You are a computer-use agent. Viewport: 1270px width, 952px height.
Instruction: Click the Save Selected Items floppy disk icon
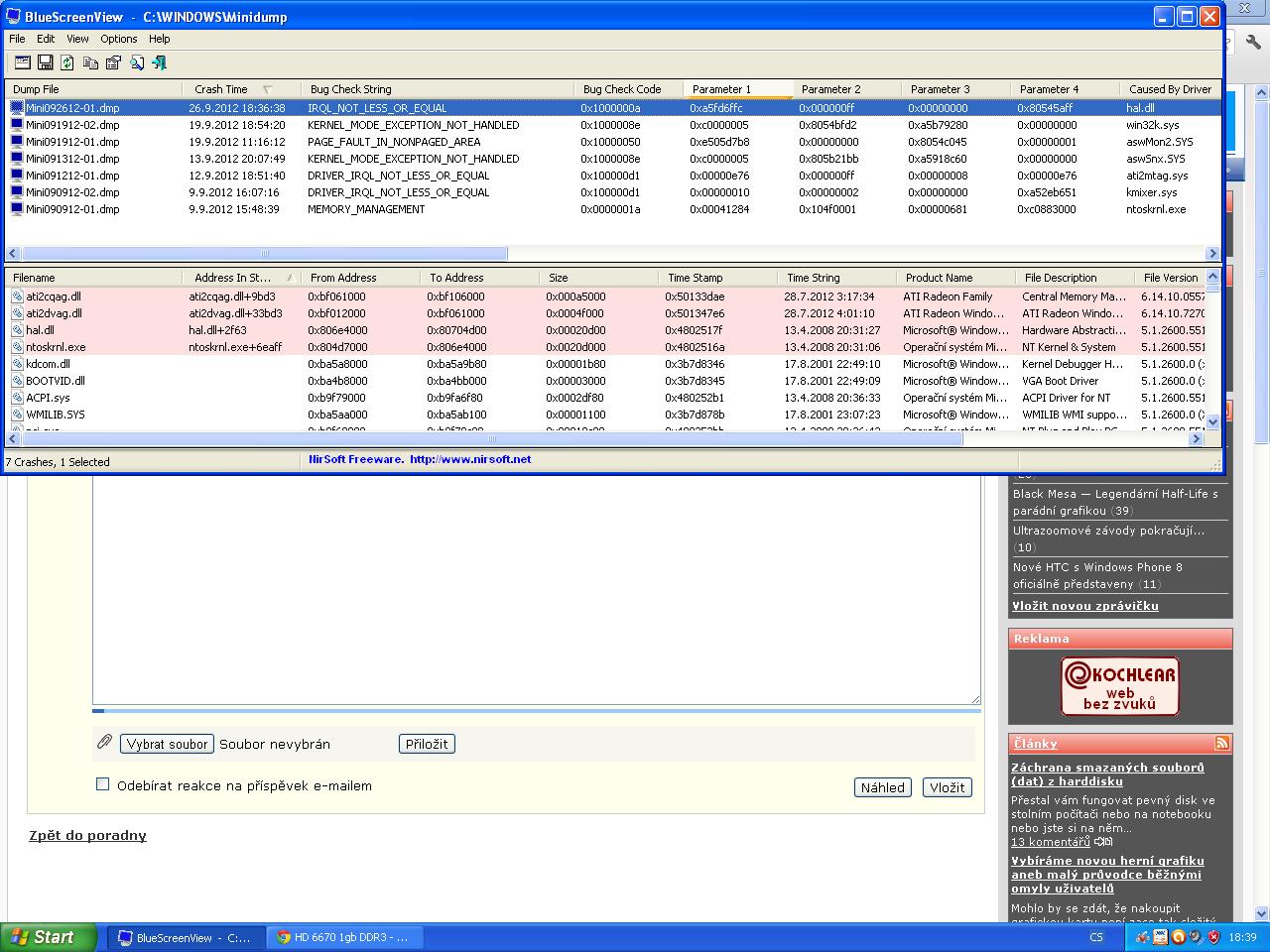(45, 62)
